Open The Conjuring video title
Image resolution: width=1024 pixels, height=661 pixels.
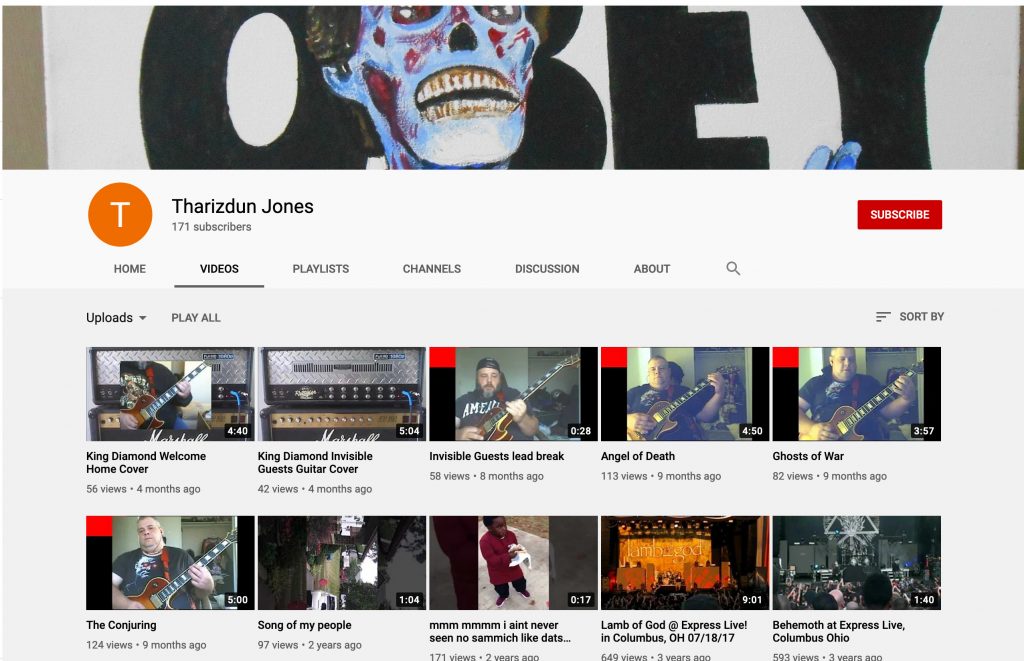pyautogui.click(x=121, y=625)
